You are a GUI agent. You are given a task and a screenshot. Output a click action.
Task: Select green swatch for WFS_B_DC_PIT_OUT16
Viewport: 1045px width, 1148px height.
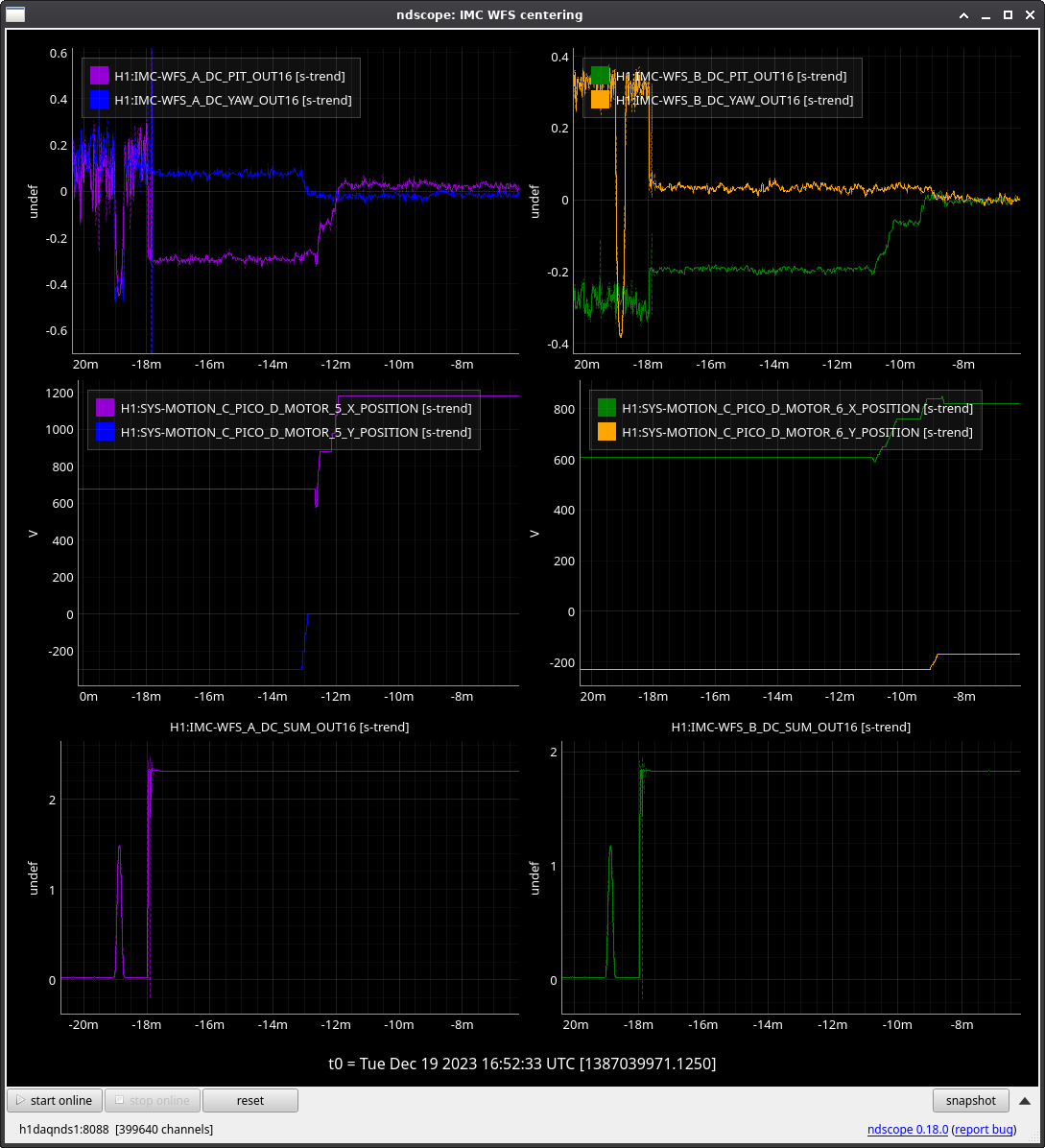pos(600,76)
